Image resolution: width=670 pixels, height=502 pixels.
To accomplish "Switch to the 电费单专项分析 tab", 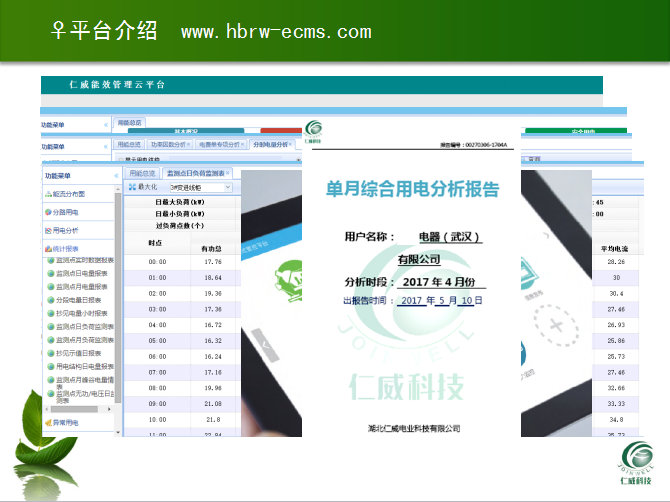I will (x=219, y=144).
